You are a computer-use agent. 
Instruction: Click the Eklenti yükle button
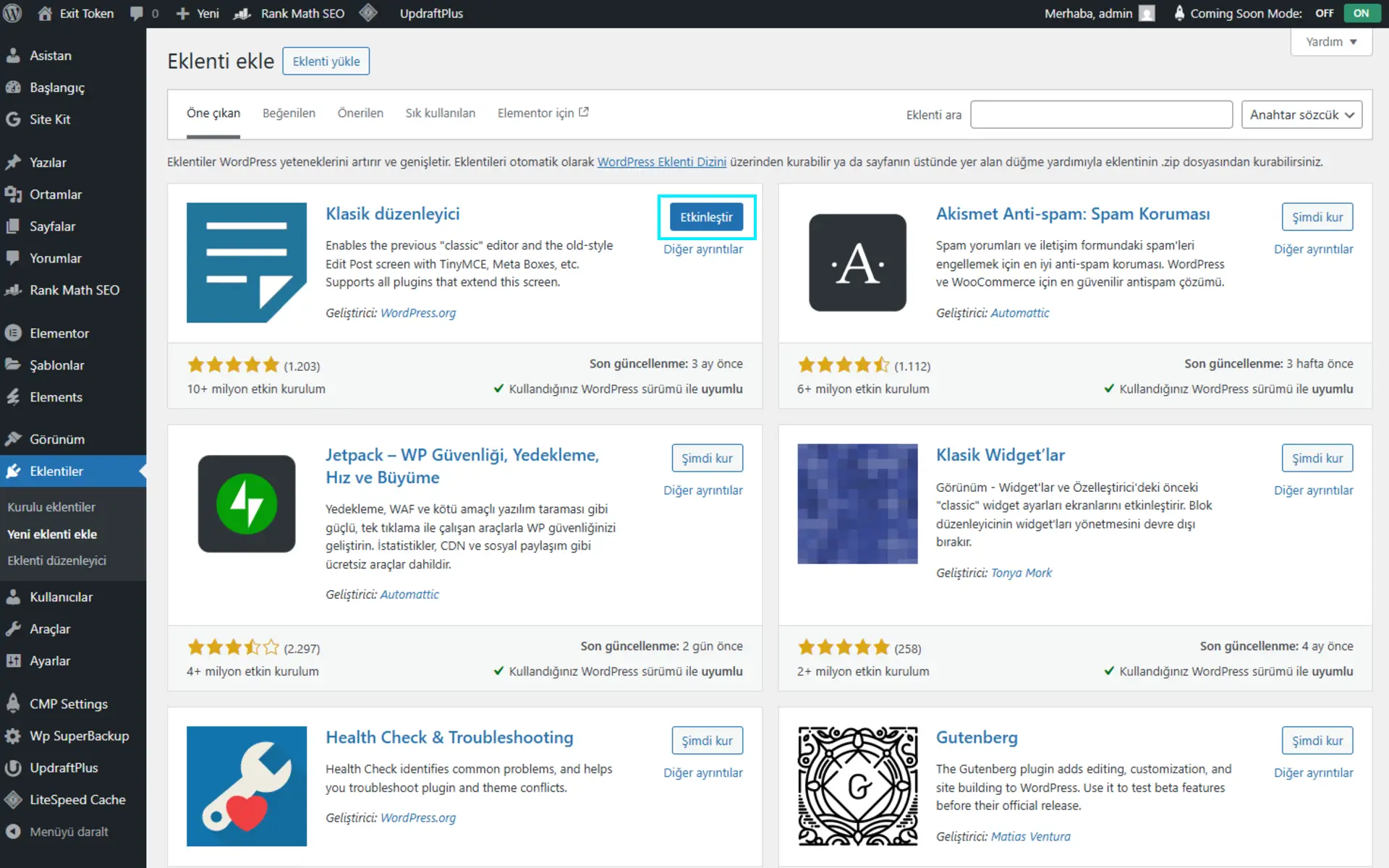(326, 61)
